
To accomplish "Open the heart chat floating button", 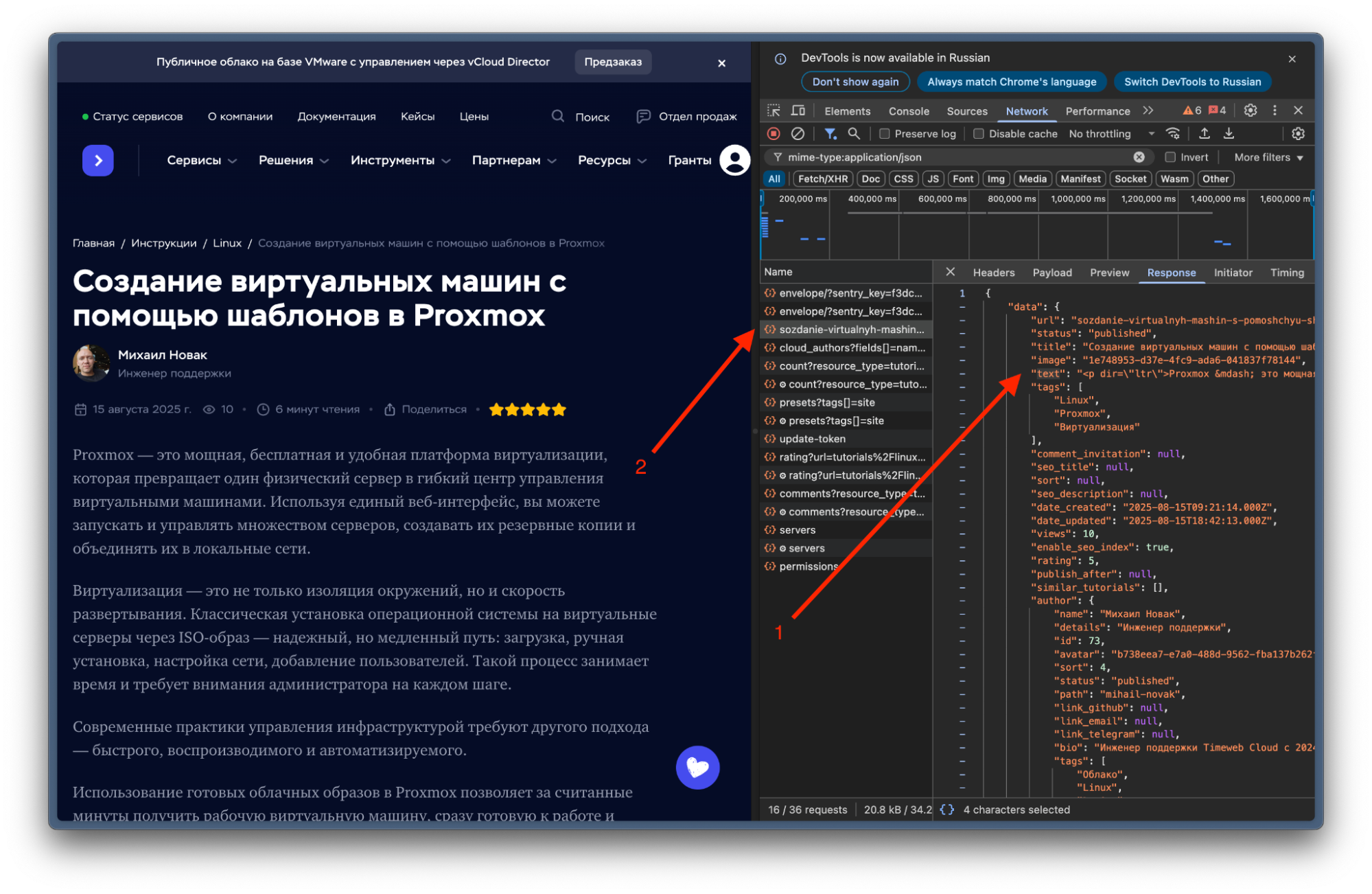I will coord(697,768).
